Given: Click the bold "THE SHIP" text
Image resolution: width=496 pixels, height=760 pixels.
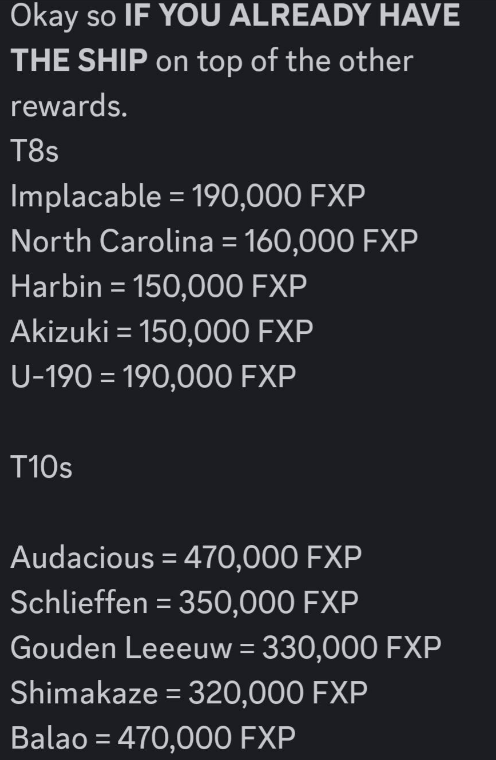Looking at the screenshot, I should tap(79, 61).
